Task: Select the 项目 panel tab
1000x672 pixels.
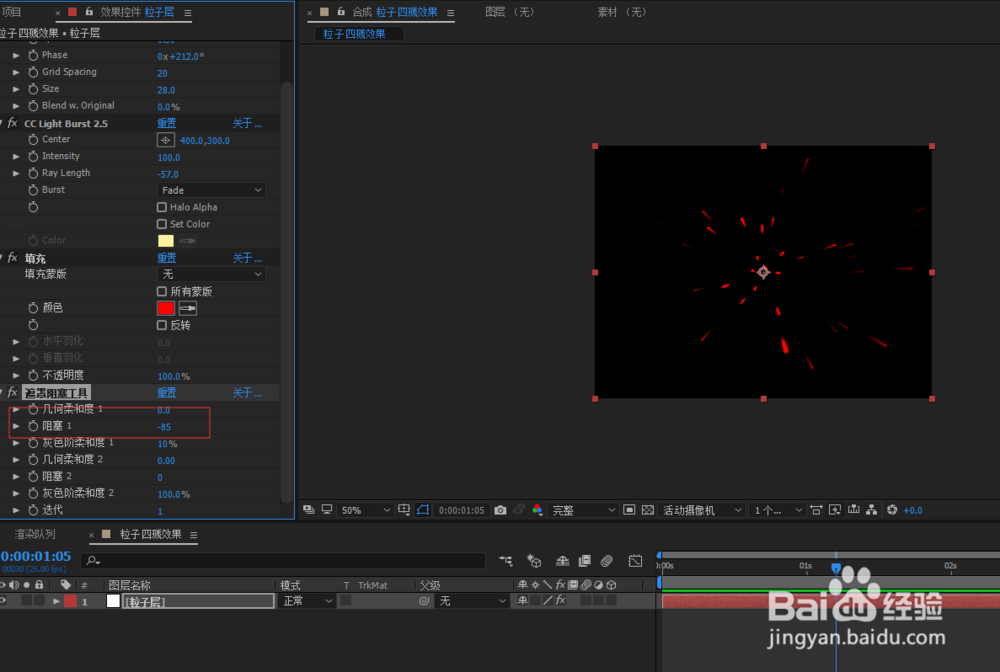Action: [12, 12]
